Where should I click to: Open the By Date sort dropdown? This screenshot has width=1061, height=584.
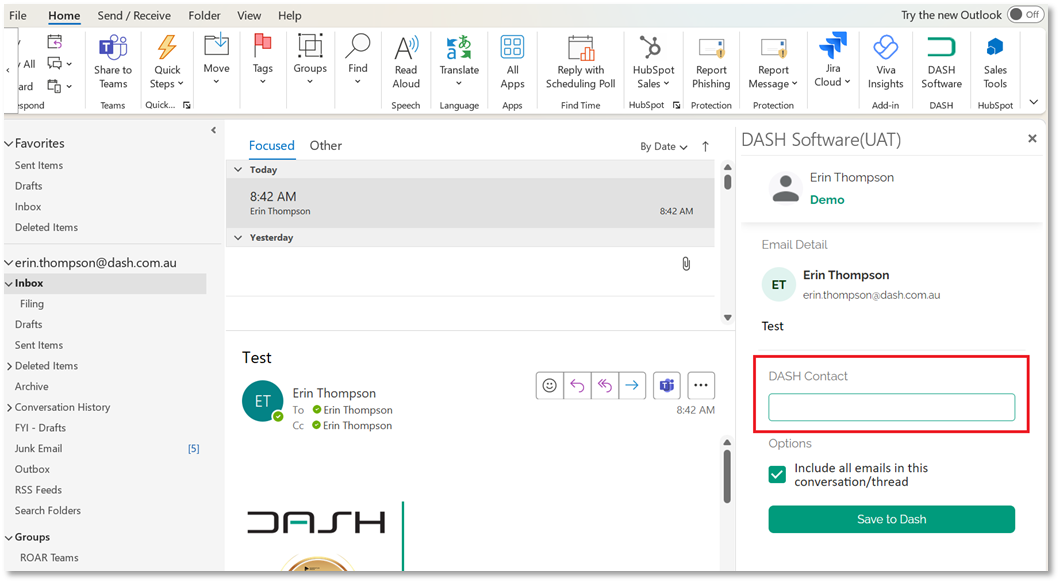tap(663, 146)
